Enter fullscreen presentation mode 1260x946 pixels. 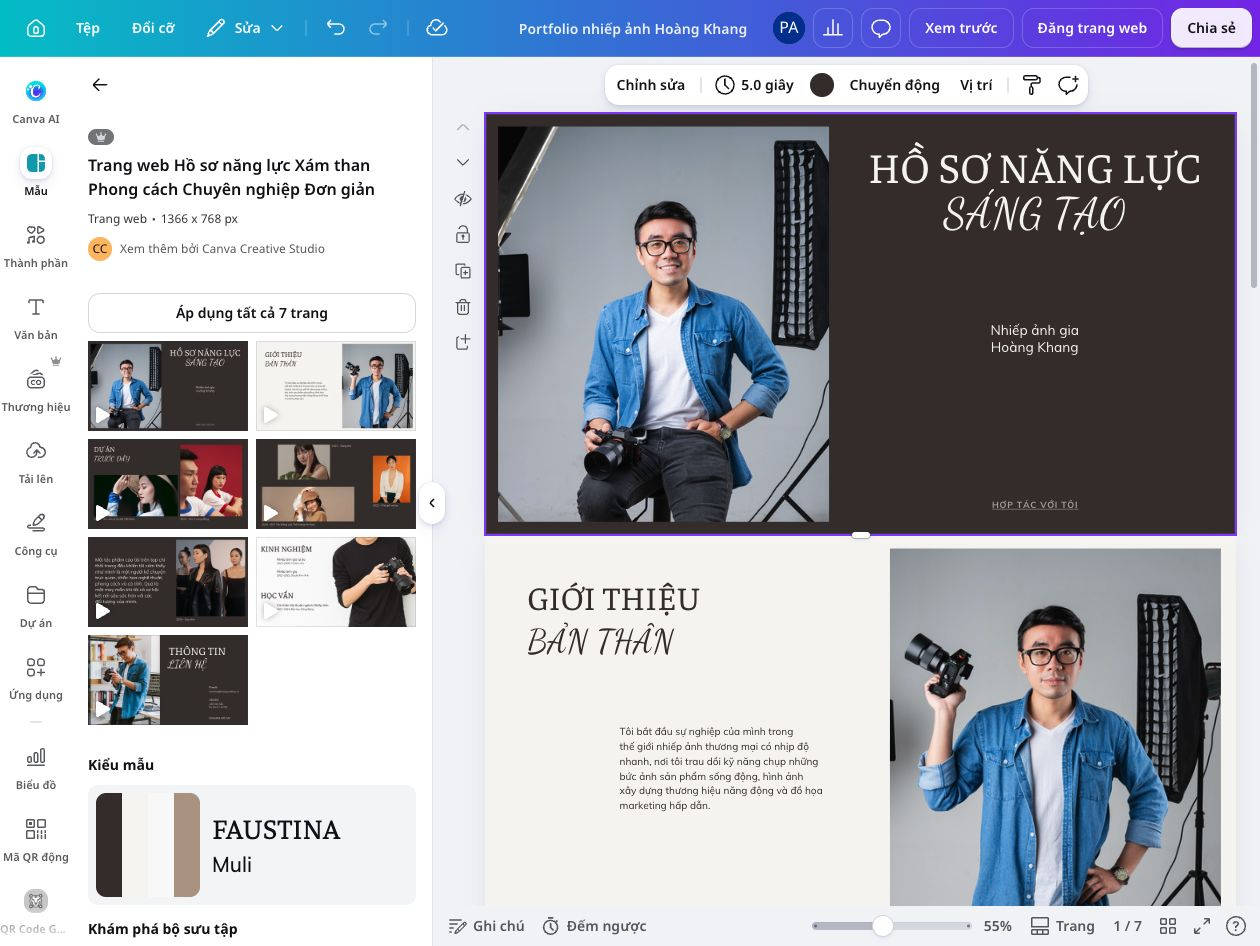coord(1203,926)
